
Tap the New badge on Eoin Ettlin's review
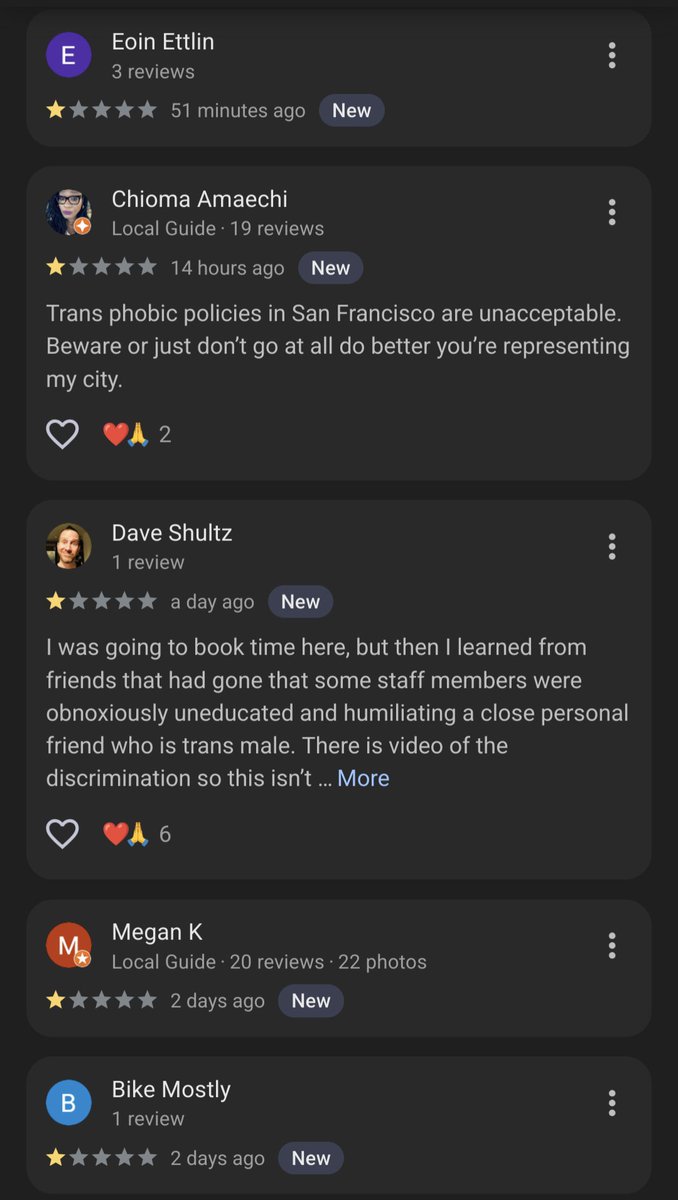351,110
